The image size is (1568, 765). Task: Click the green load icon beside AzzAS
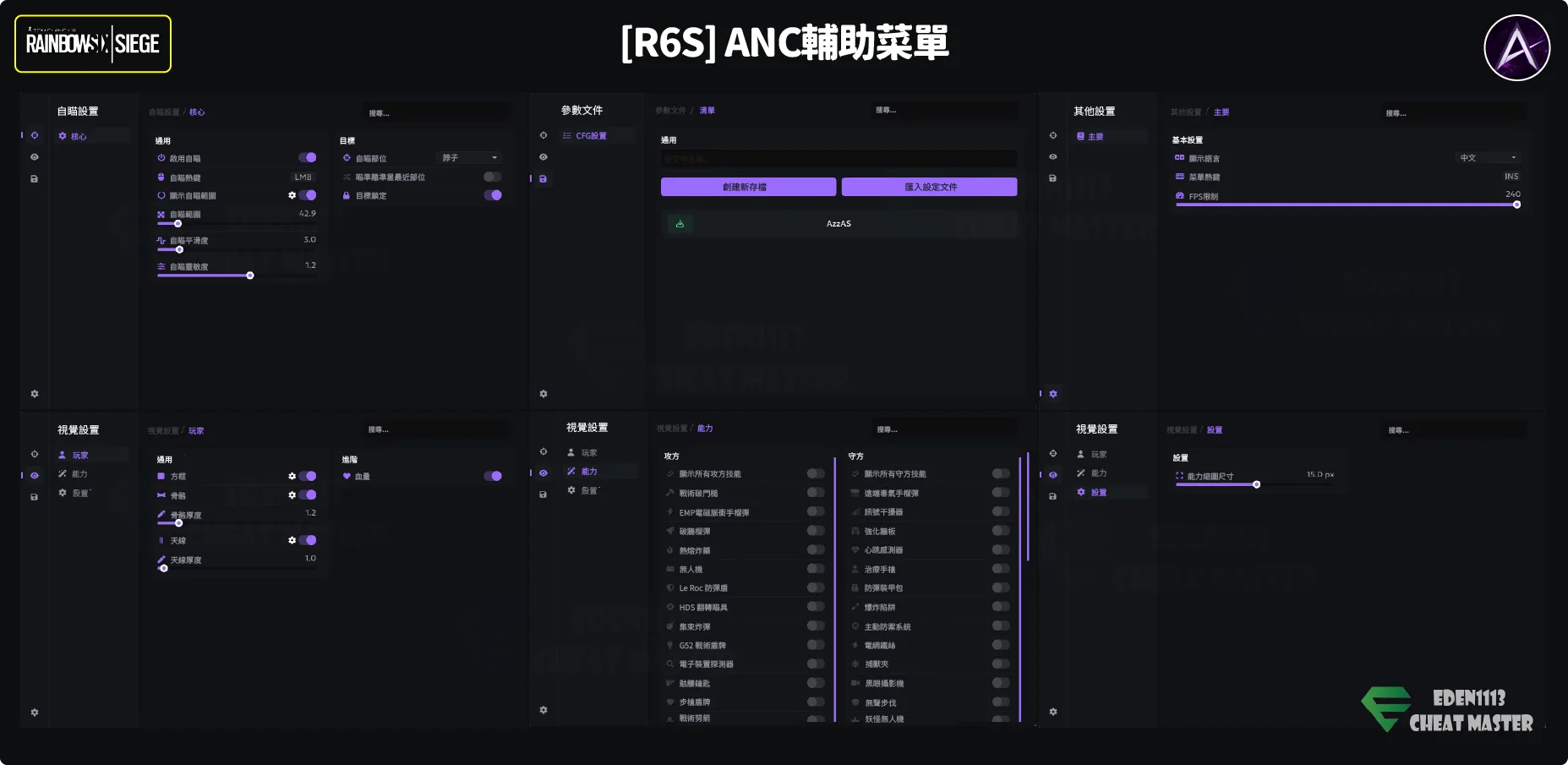[680, 224]
